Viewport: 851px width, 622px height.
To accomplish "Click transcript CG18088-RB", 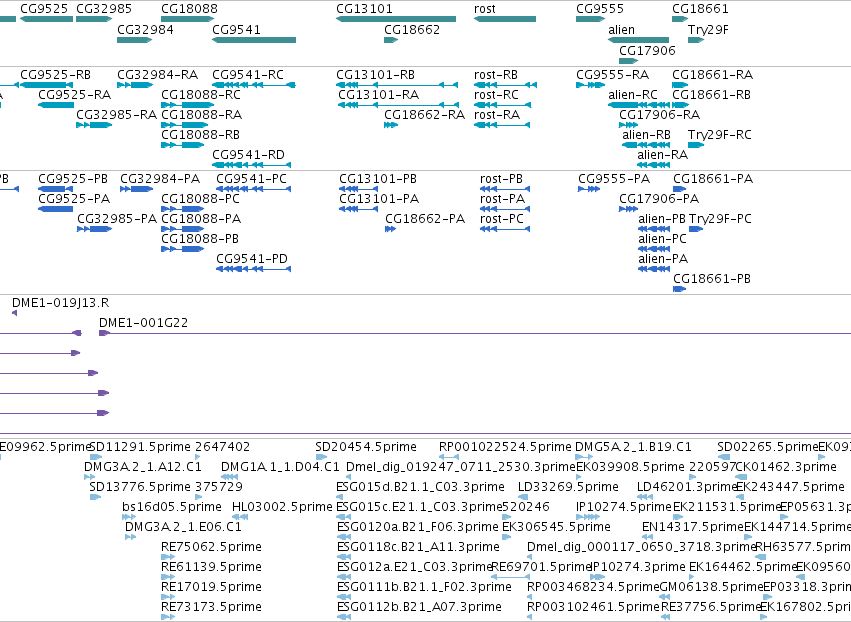I will (x=182, y=145).
